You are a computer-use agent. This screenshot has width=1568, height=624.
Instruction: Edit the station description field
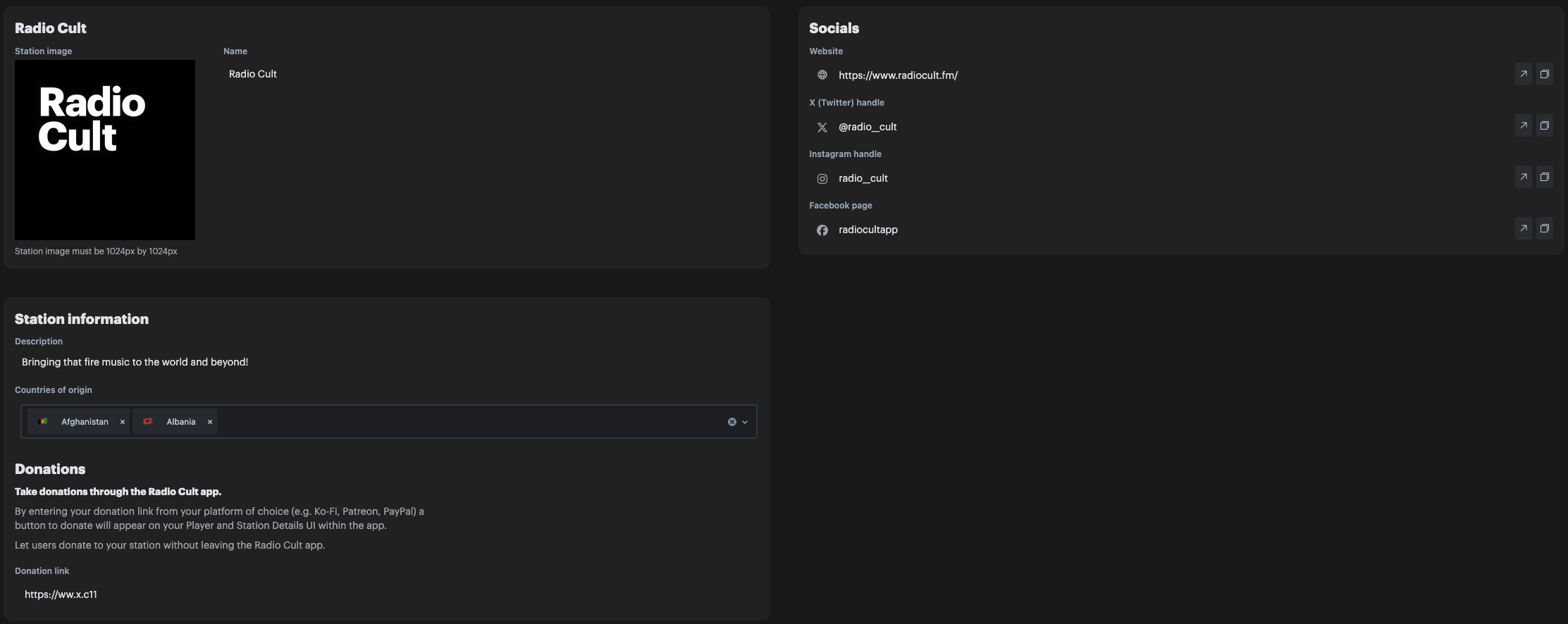pos(386,362)
